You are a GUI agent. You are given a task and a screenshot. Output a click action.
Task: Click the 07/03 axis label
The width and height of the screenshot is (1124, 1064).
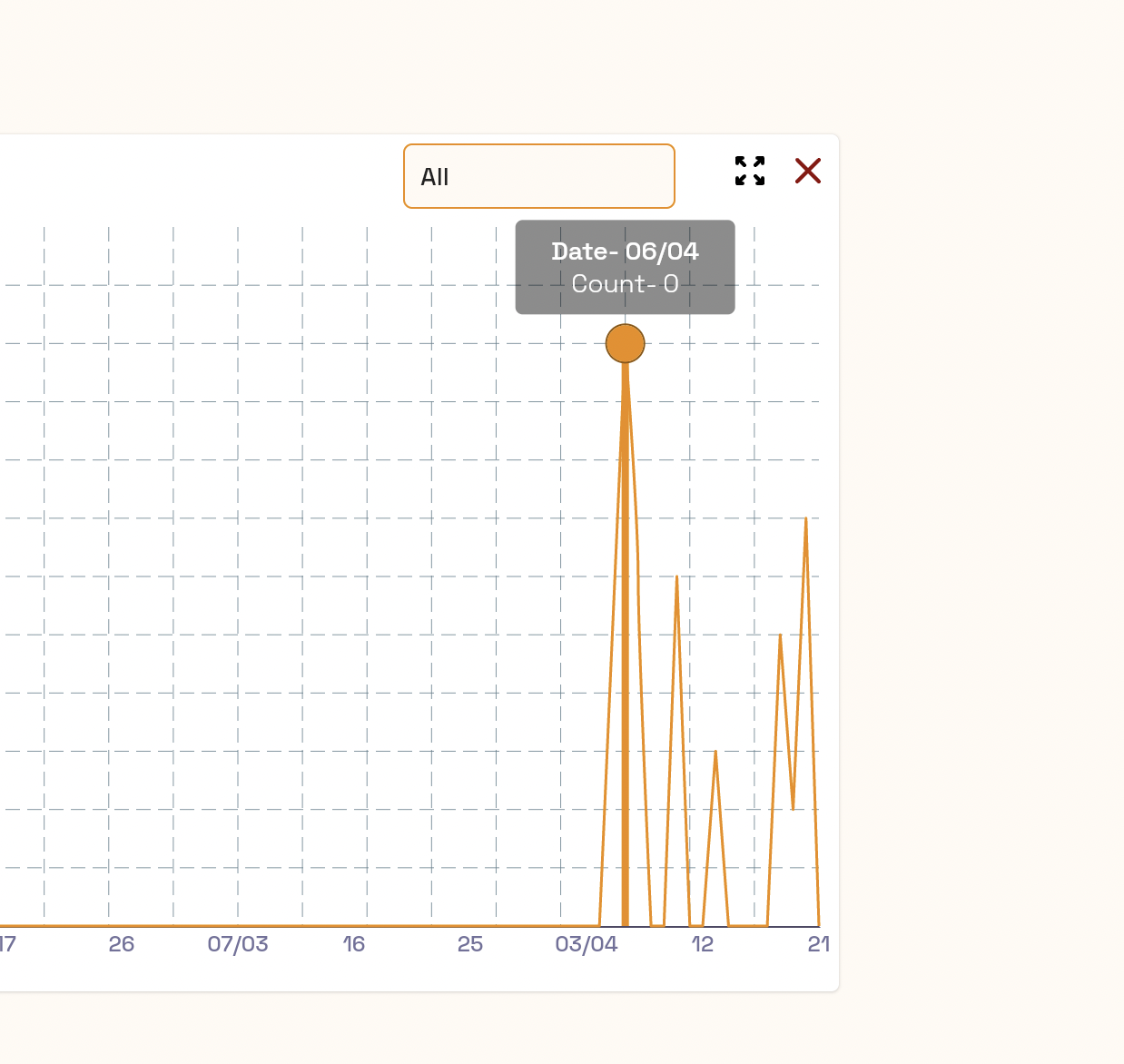coord(238,944)
